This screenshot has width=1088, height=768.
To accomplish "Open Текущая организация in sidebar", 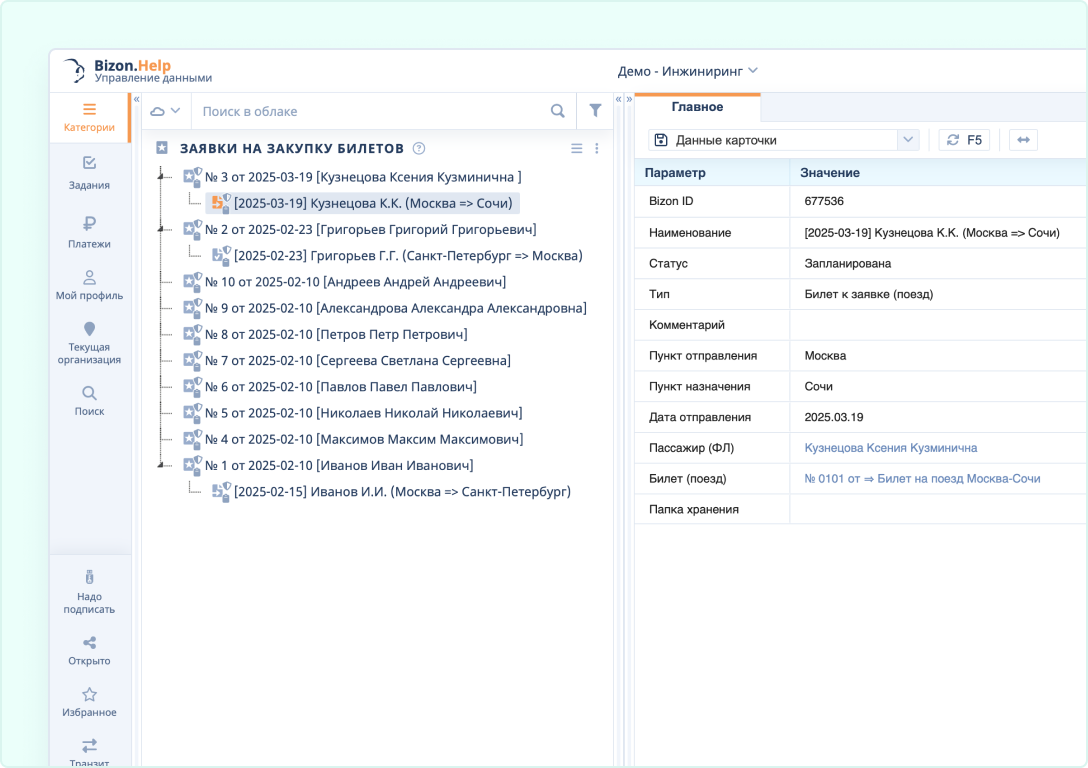I will [89, 342].
